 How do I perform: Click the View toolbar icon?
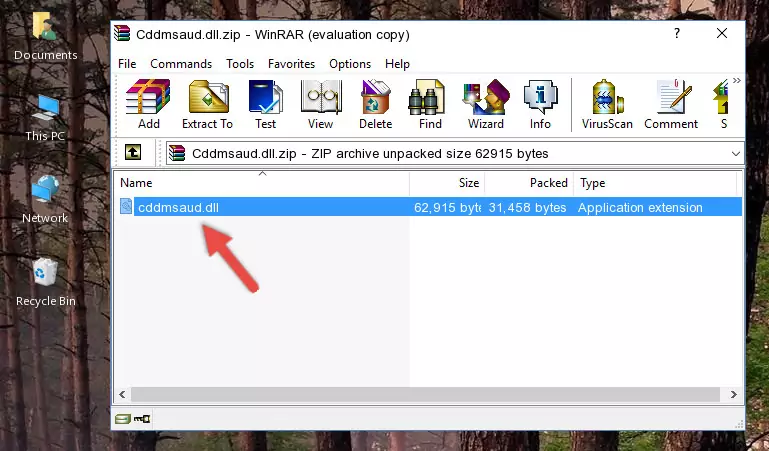(321, 104)
